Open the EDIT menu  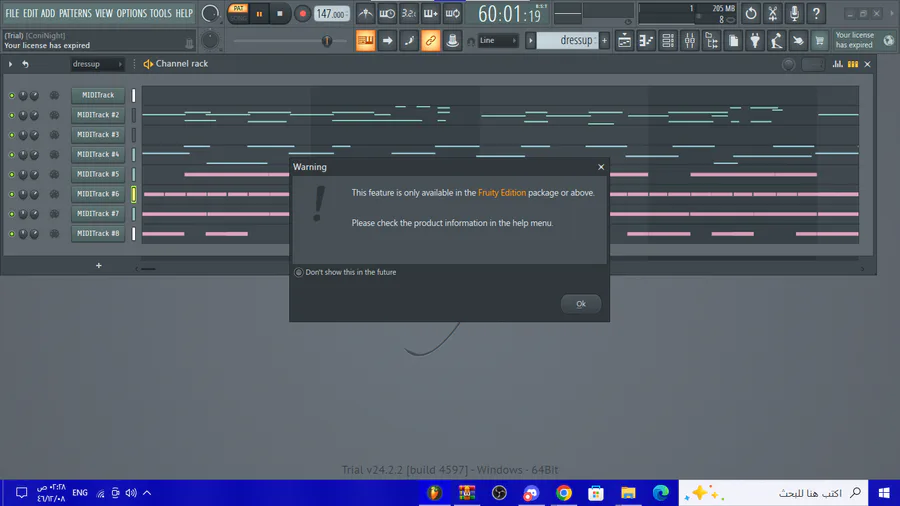point(30,13)
